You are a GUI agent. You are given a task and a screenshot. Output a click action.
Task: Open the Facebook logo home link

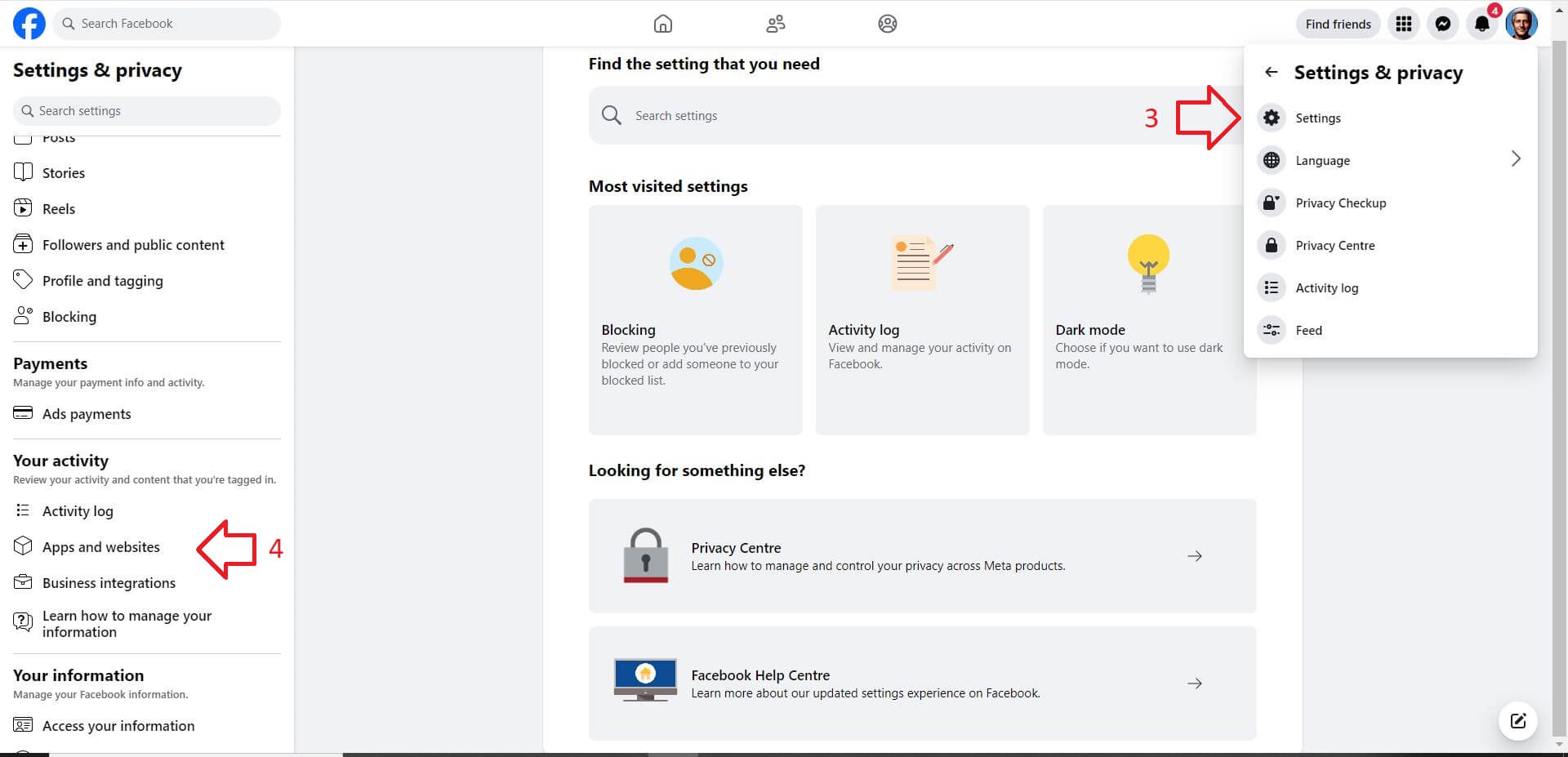point(29,24)
